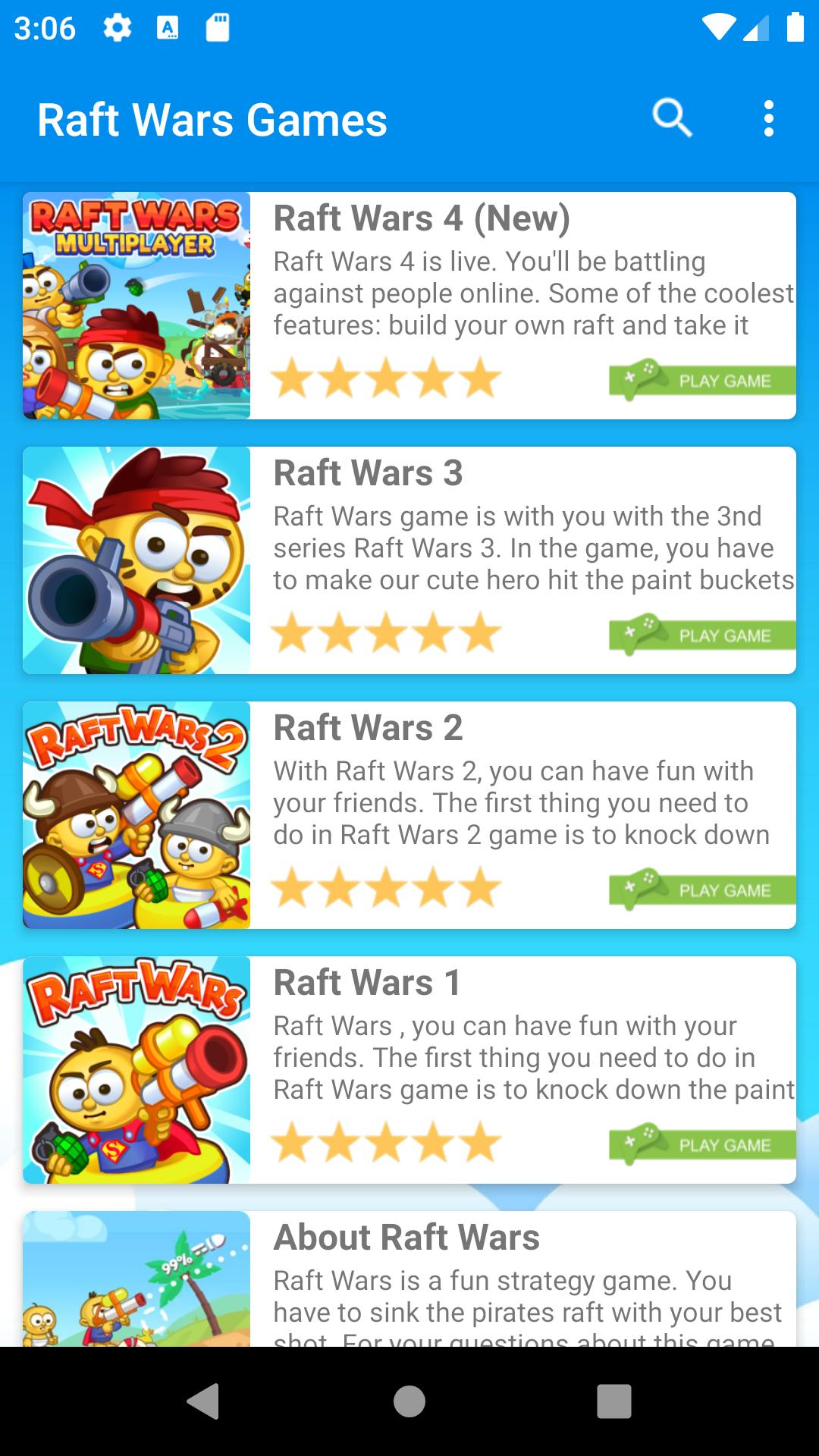The image size is (819, 1456).
Task: Select the About Raft Wars title
Action: click(x=406, y=1237)
